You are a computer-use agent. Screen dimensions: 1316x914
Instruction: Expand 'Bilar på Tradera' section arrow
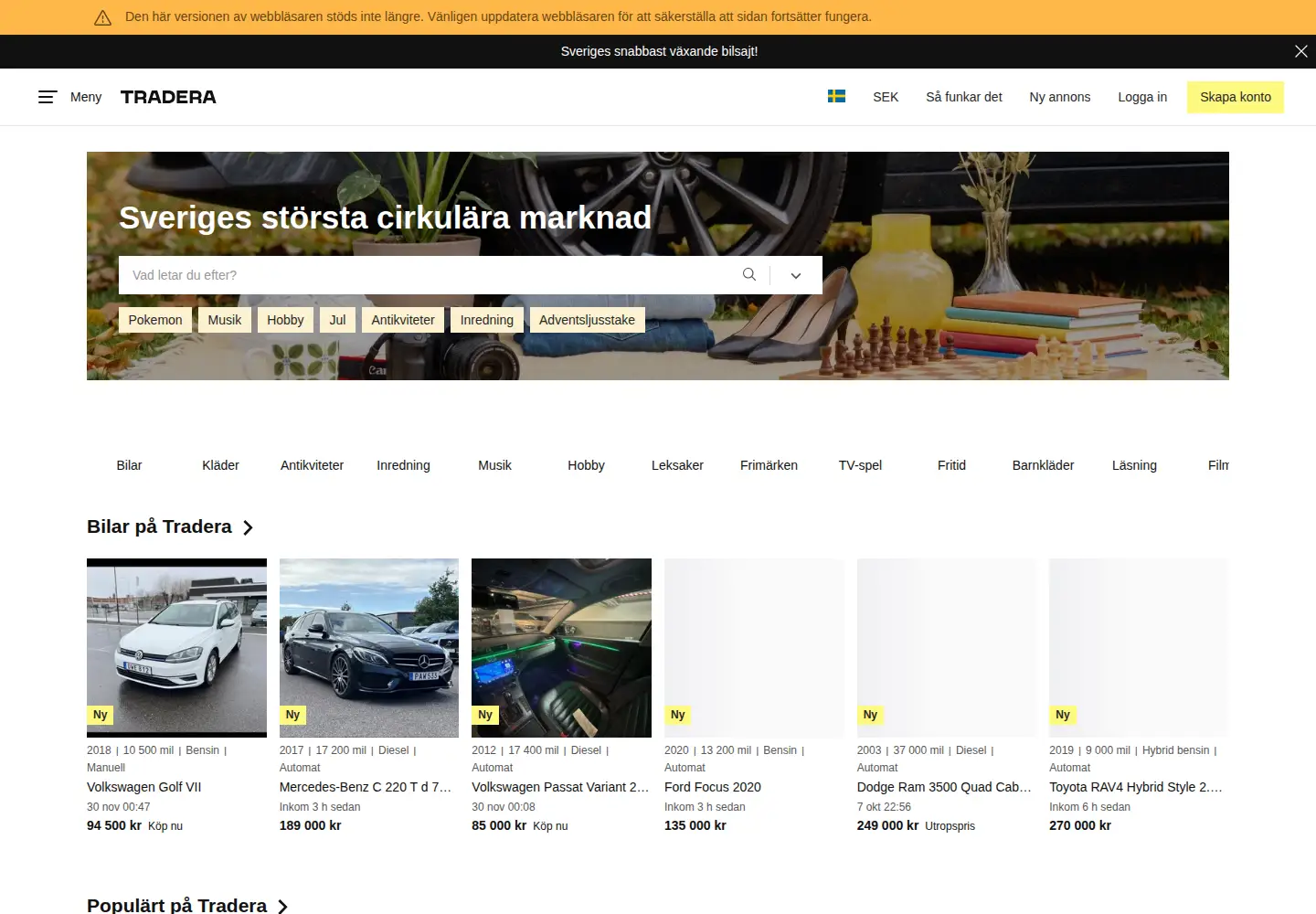[248, 527]
